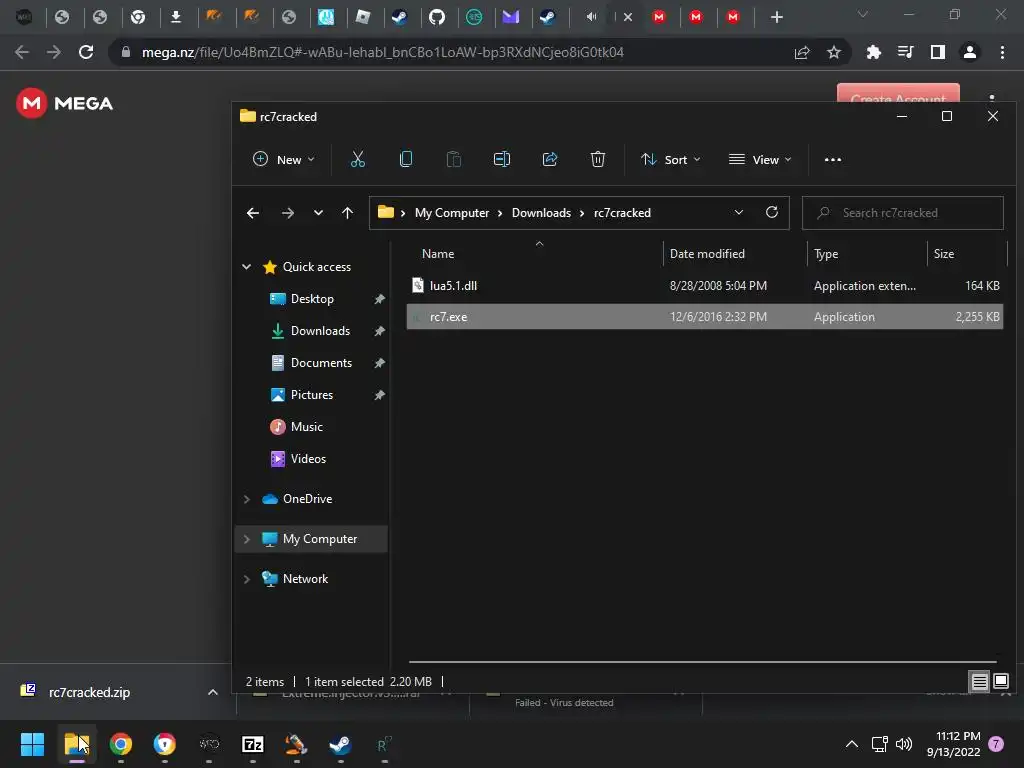The image size is (1024, 768).
Task: Open 7-Zip from the taskbar
Action: tap(253, 744)
